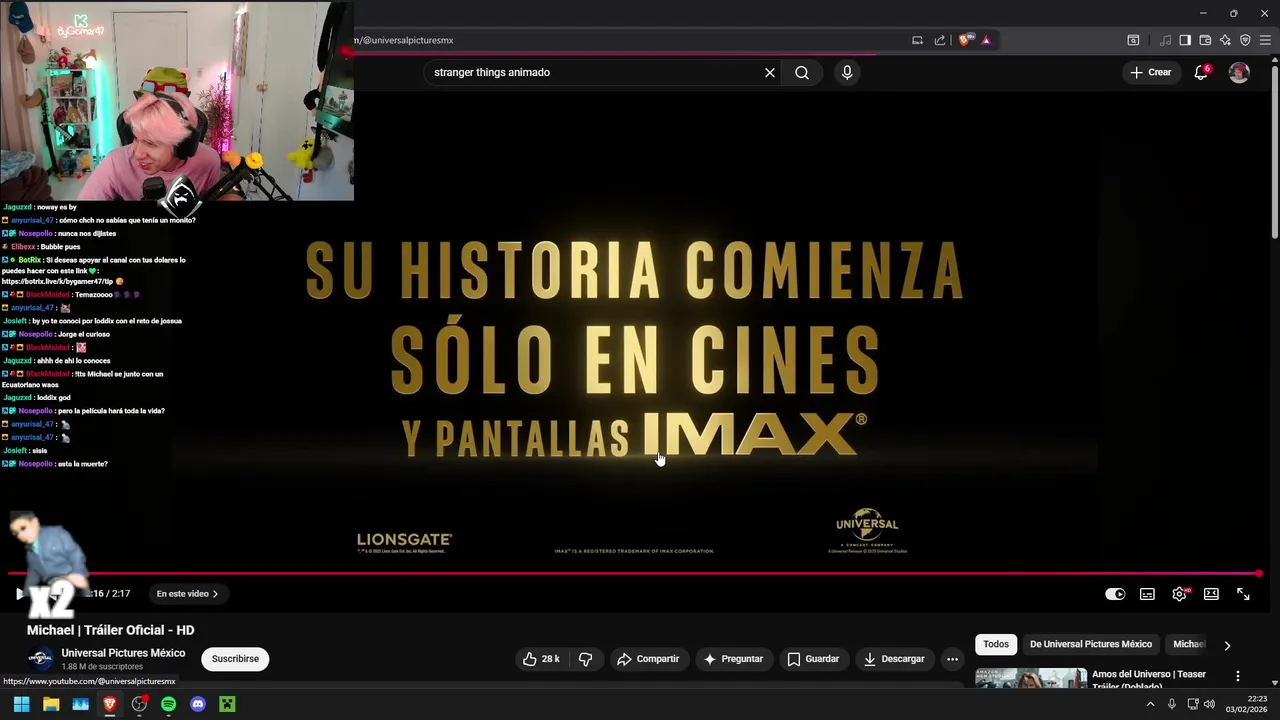Enter fullscreen in the video player
This screenshot has height=720, width=1280.
coord(1243,594)
